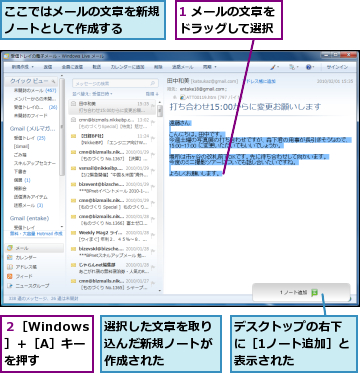Collapse the Gmail (entake) account header
Screen dimensions: 360x373
tap(29, 218)
